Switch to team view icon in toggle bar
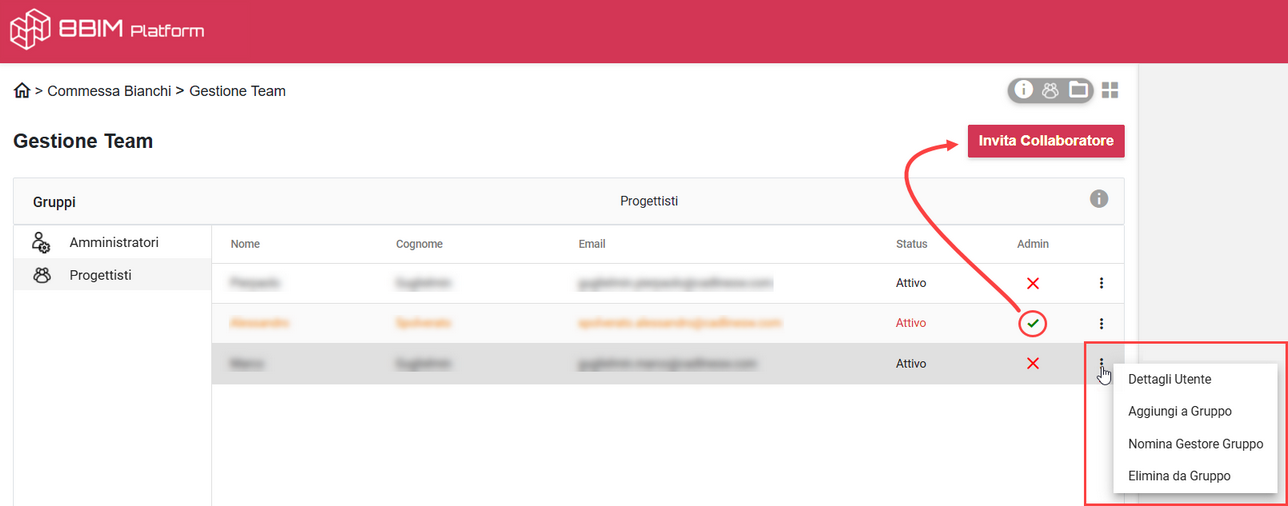 pyautogui.click(x=1050, y=90)
